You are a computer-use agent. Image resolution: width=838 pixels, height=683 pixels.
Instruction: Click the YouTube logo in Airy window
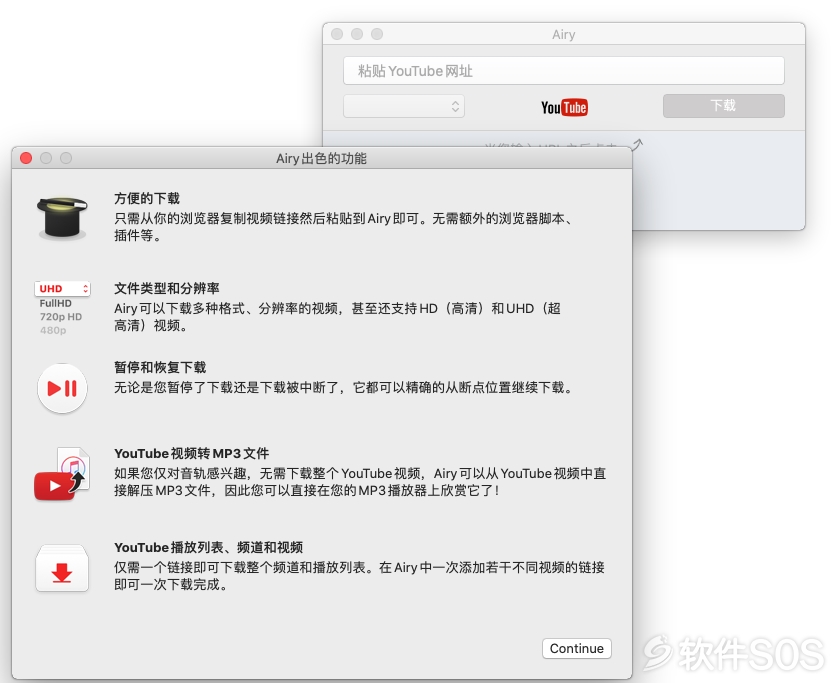(x=564, y=107)
